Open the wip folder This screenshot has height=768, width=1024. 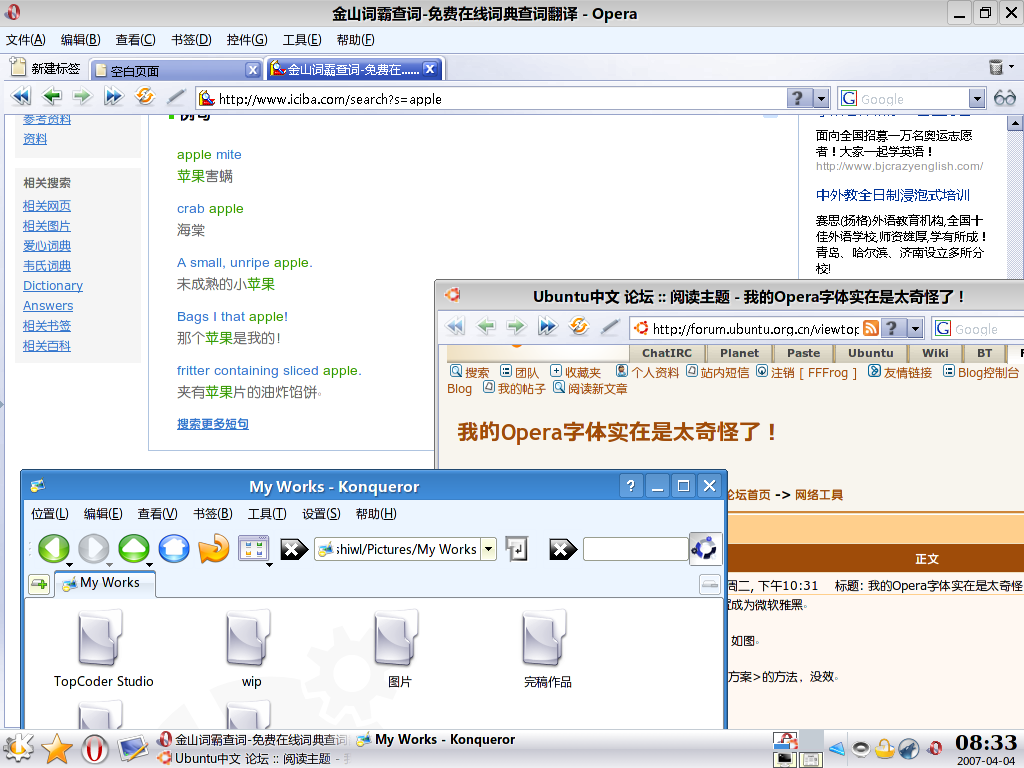(x=250, y=649)
